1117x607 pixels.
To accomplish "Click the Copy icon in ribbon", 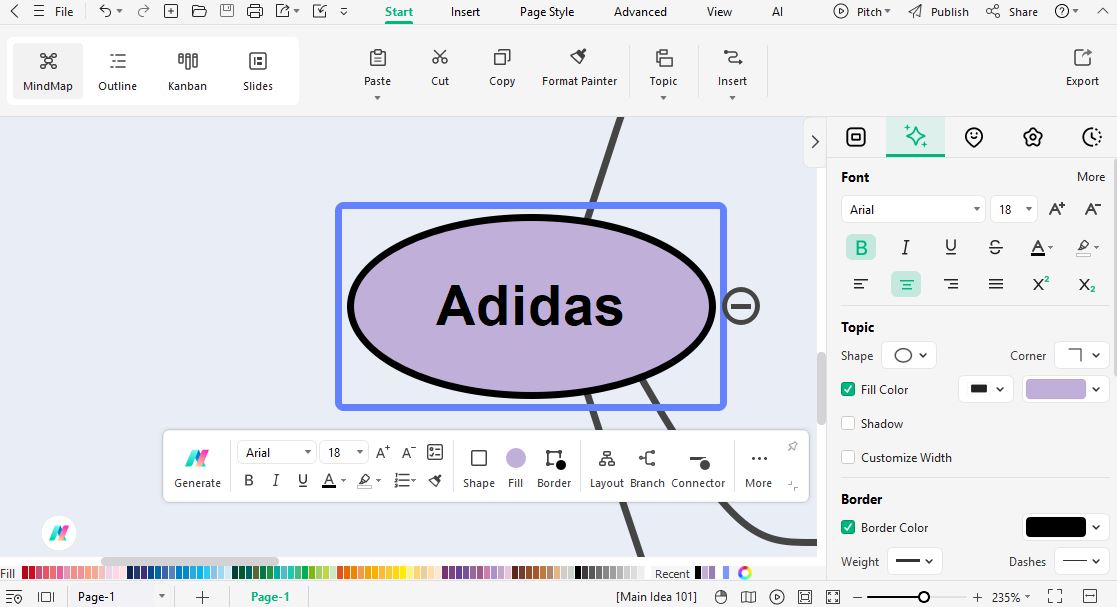I will click(x=502, y=57).
